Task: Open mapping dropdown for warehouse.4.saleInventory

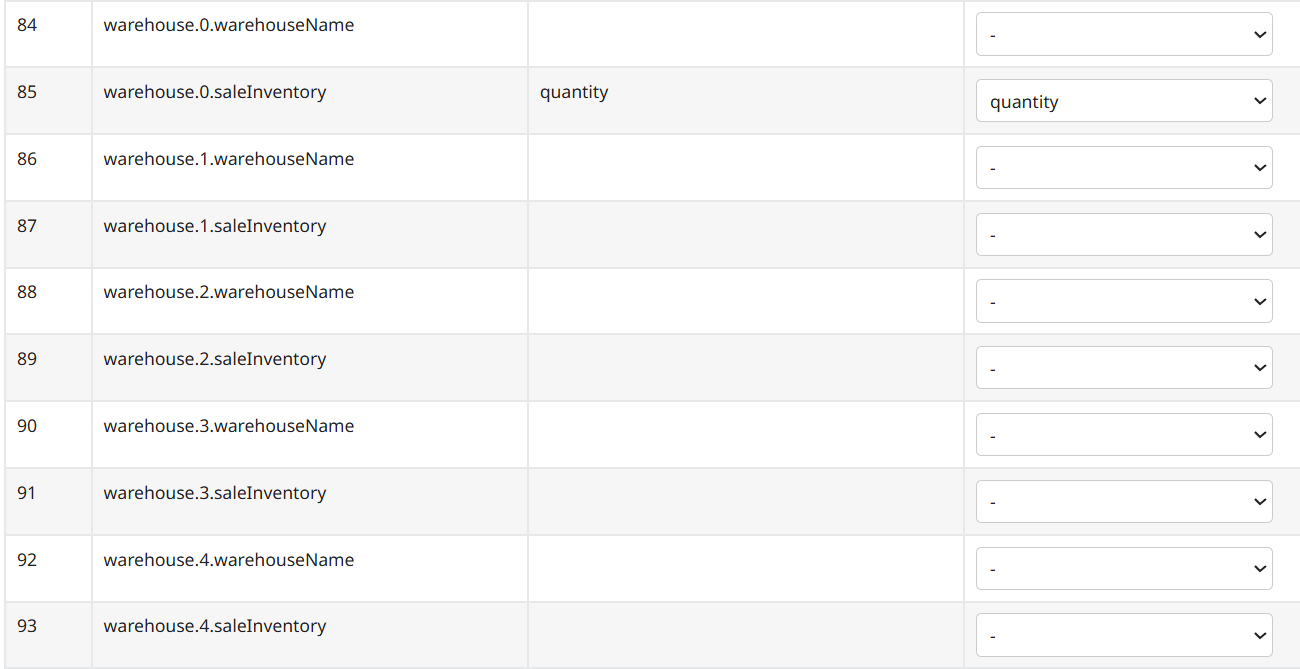Action: (1123, 635)
